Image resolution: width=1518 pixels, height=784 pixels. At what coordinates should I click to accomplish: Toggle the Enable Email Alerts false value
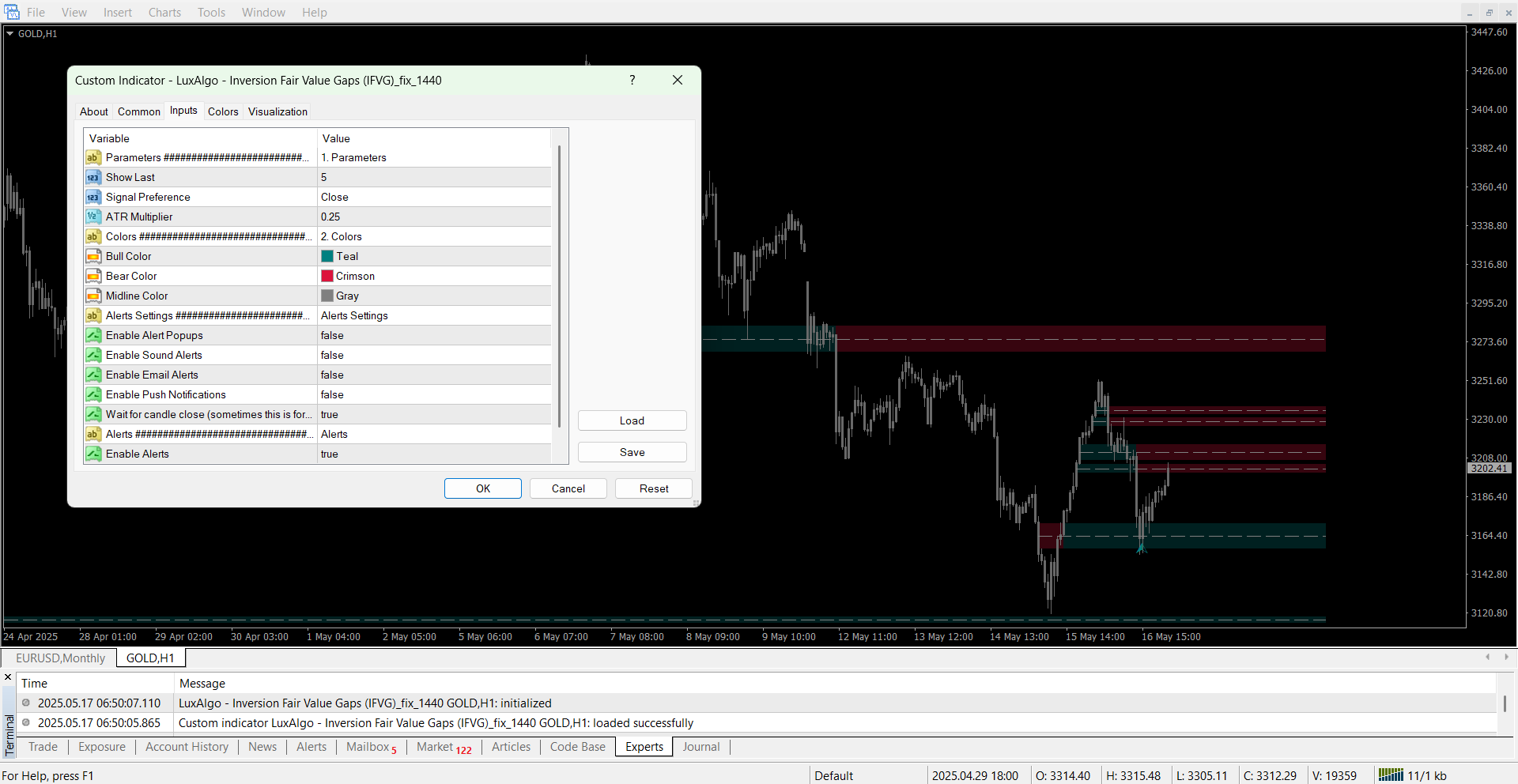(434, 375)
